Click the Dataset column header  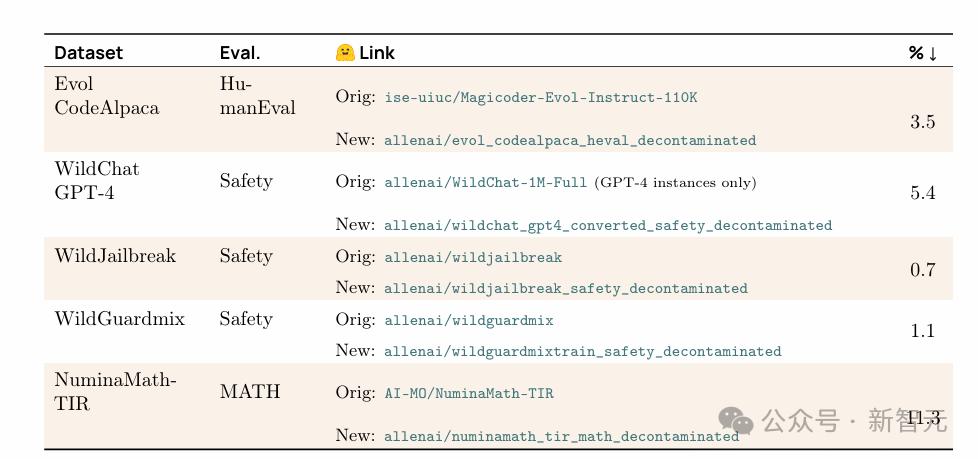click(x=89, y=53)
